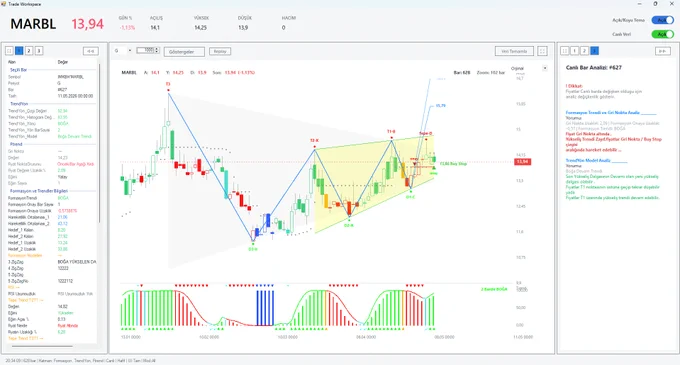Click the Pbend section header
The height and width of the screenshot is (365, 680).
(16, 144)
